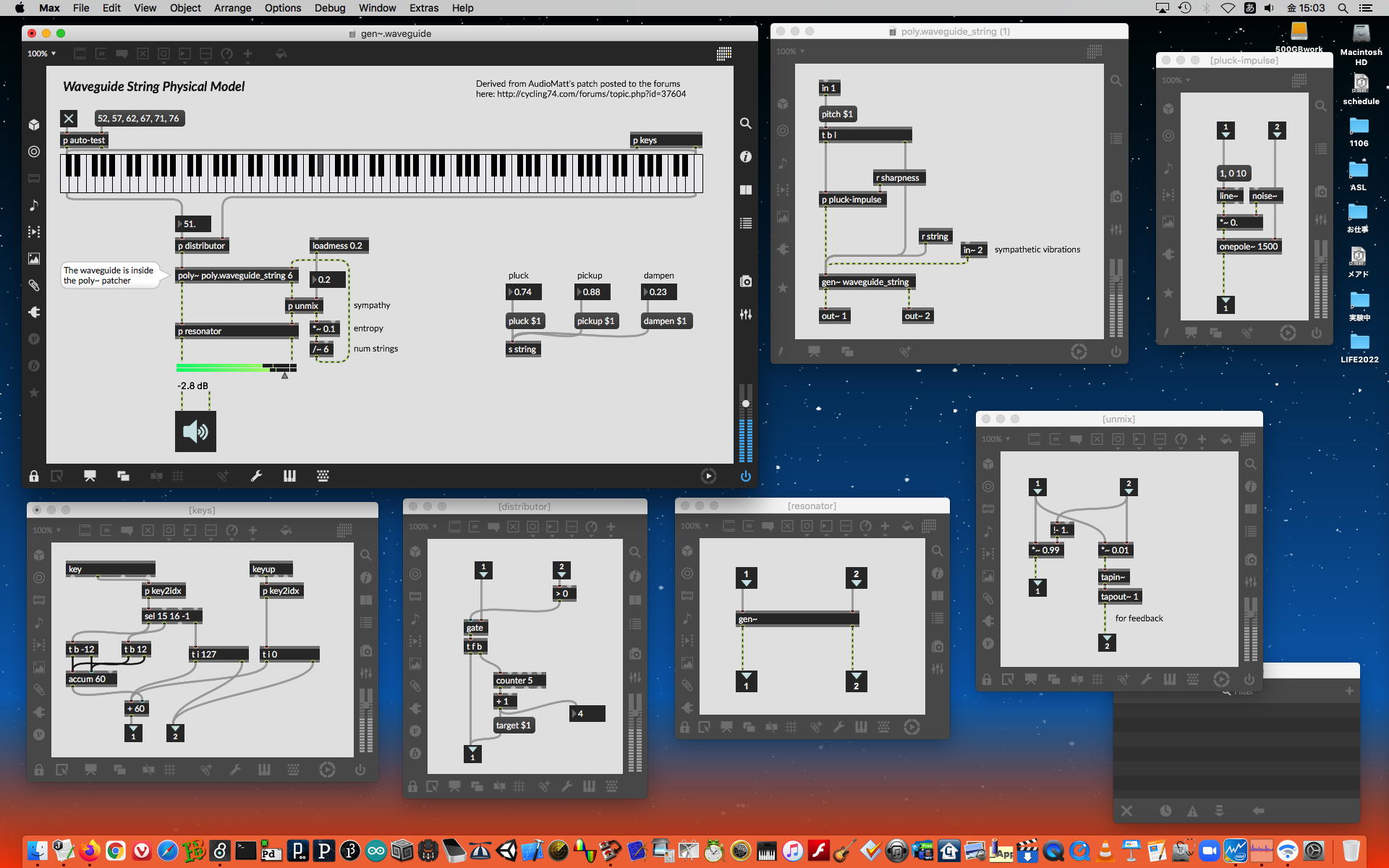Click the calendar grid icon in top toolbar

pos(723,54)
